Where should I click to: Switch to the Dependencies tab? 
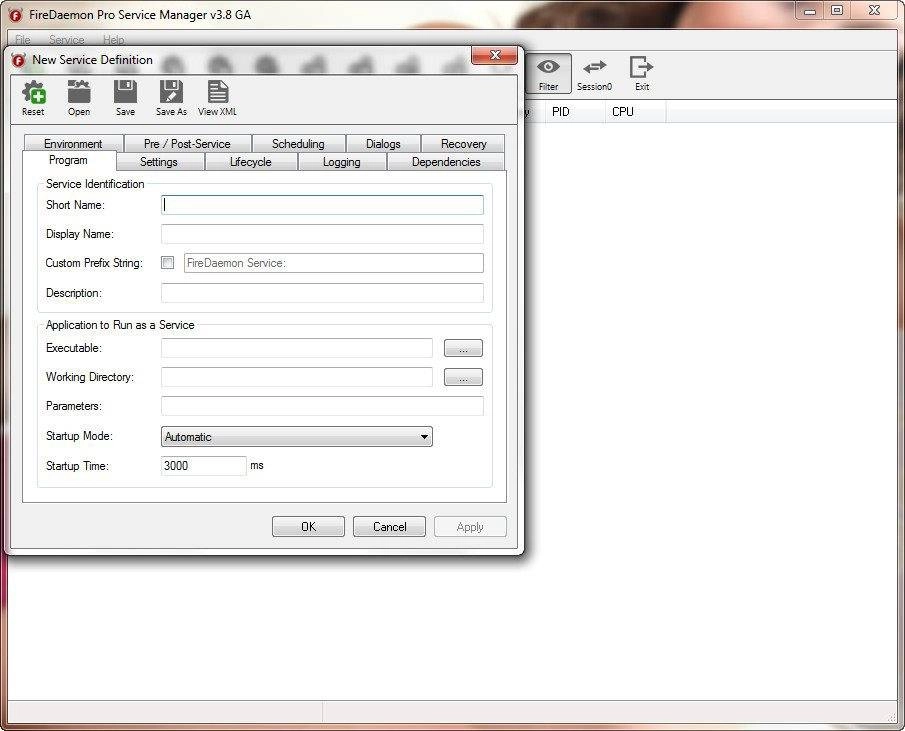446,162
